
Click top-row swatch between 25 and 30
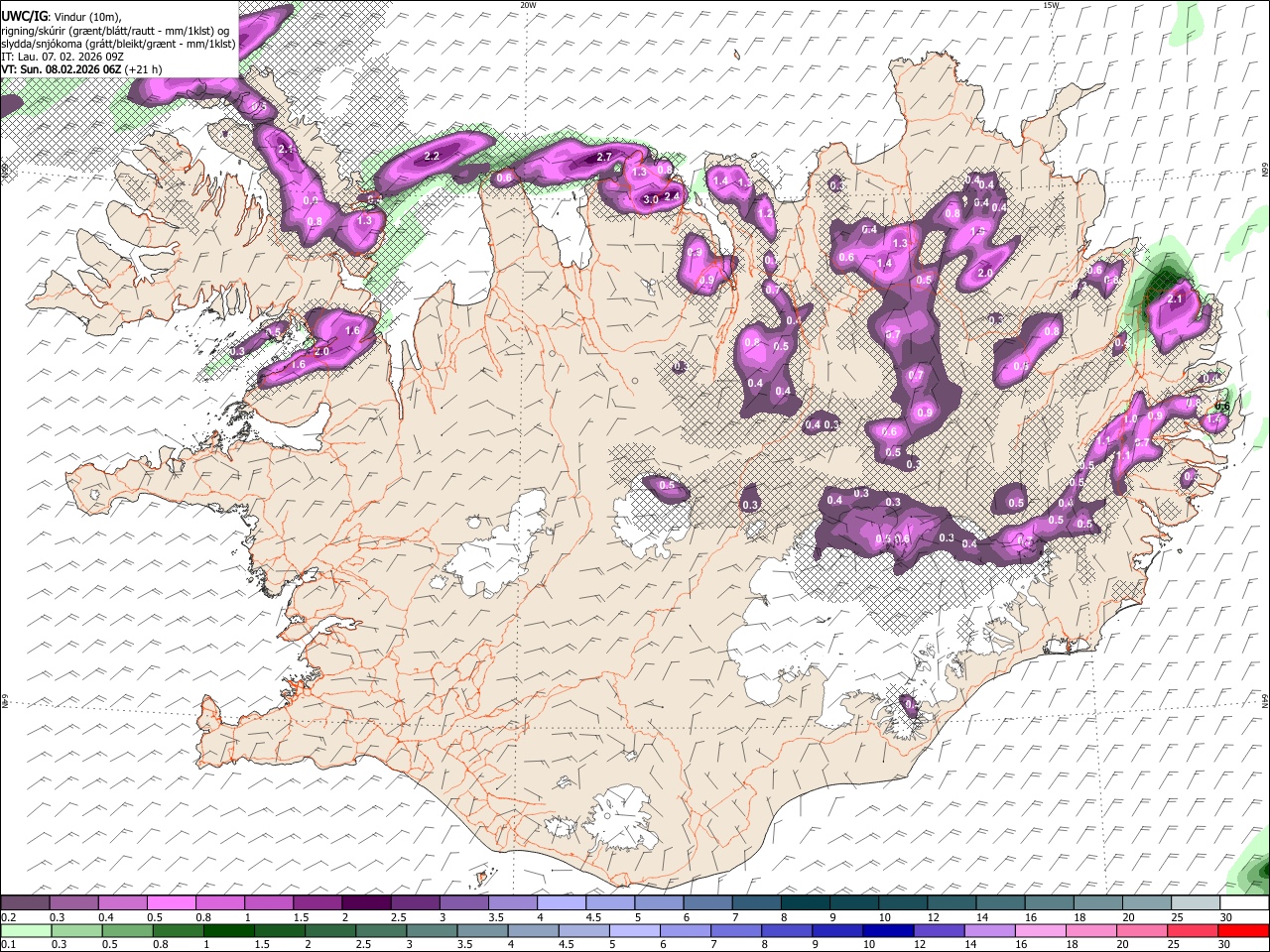click(1196, 903)
